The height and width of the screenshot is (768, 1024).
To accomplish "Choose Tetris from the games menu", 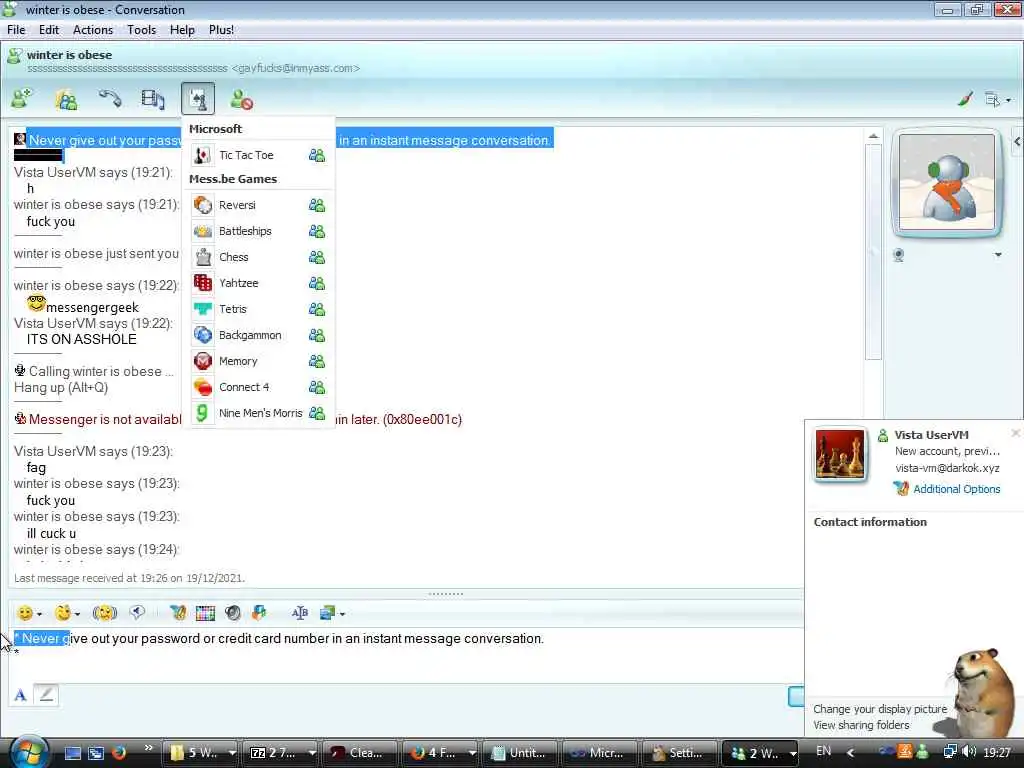I will [232, 309].
